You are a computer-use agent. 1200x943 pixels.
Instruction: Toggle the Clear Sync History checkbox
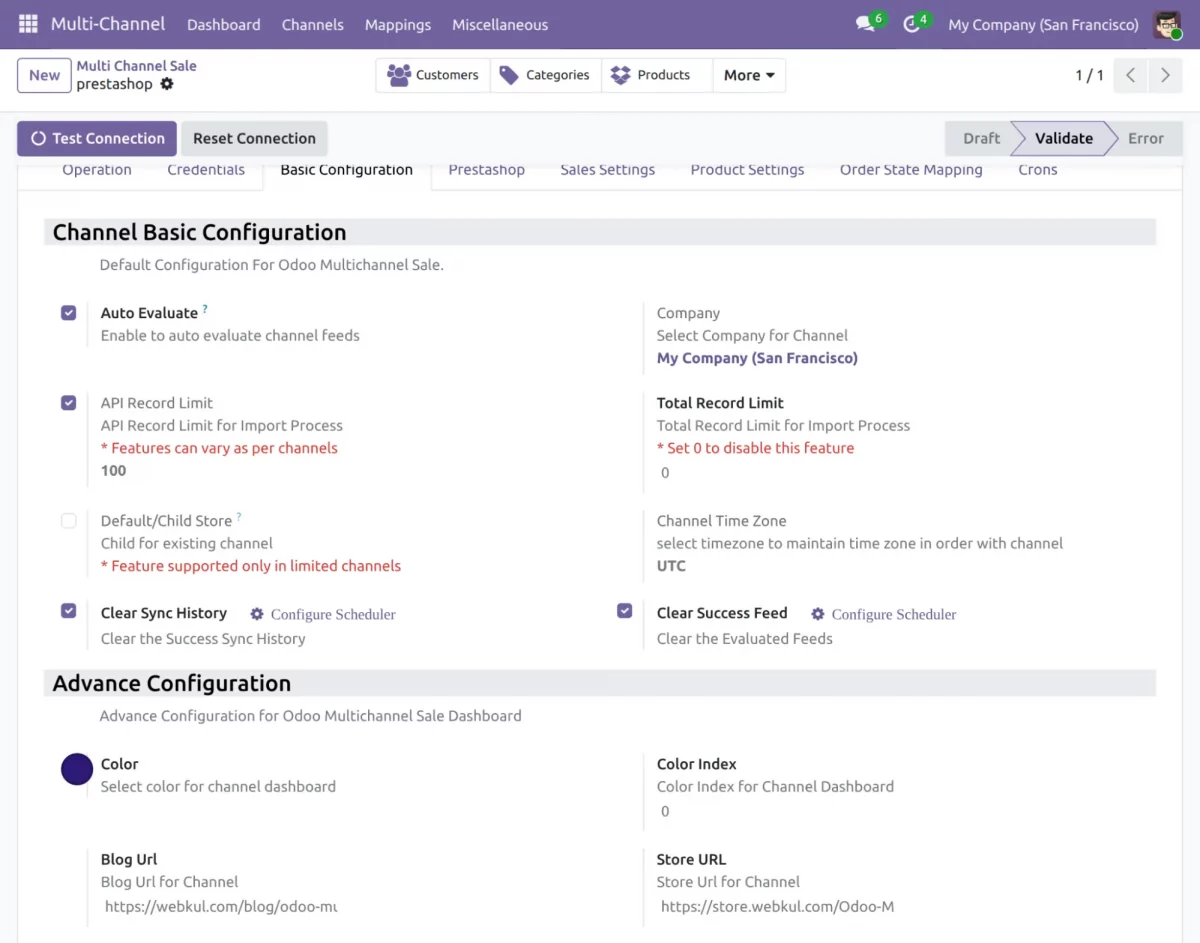pyautogui.click(x=68, y=611)
